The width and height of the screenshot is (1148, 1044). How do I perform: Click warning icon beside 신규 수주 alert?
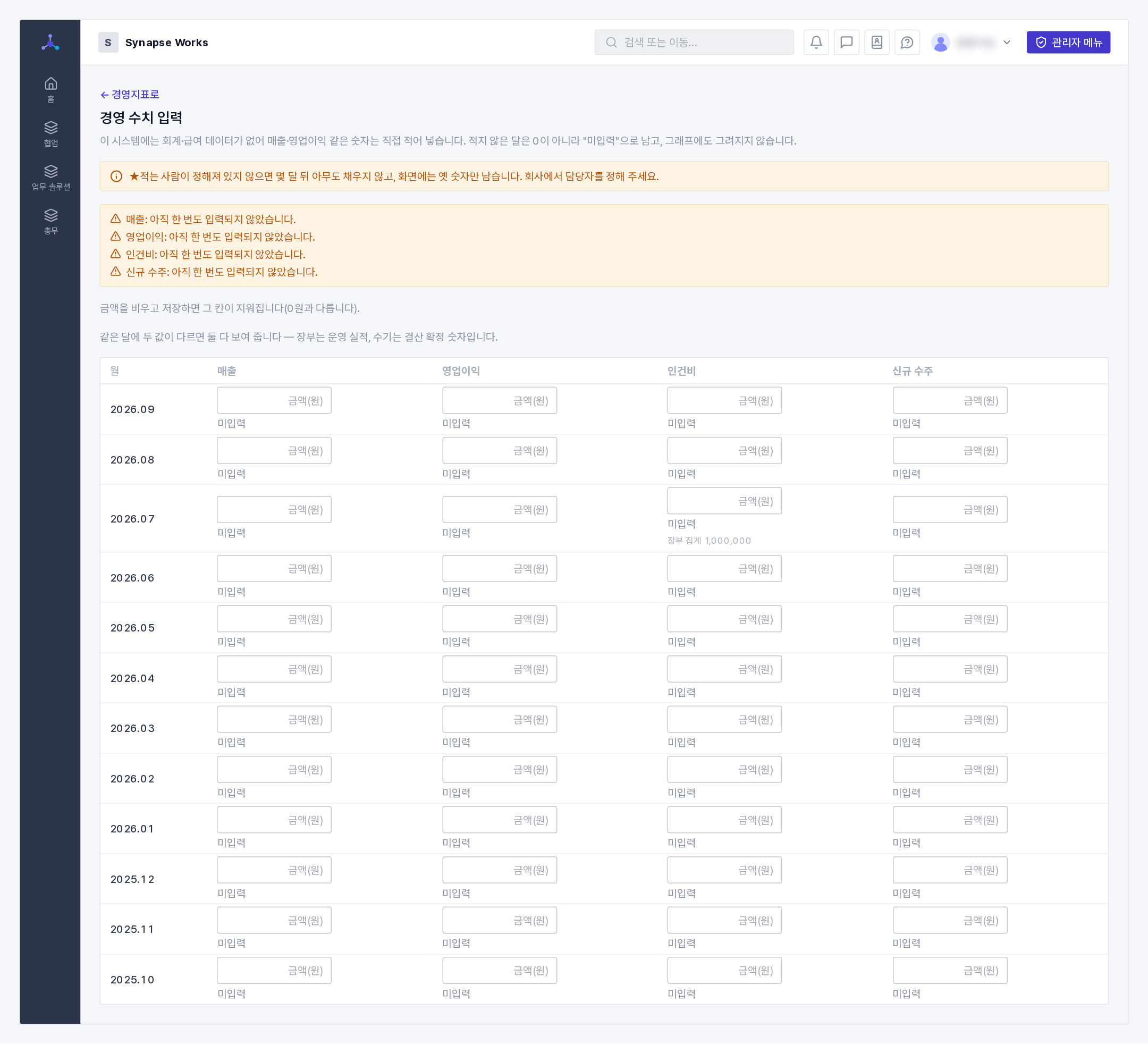point(116,272)
